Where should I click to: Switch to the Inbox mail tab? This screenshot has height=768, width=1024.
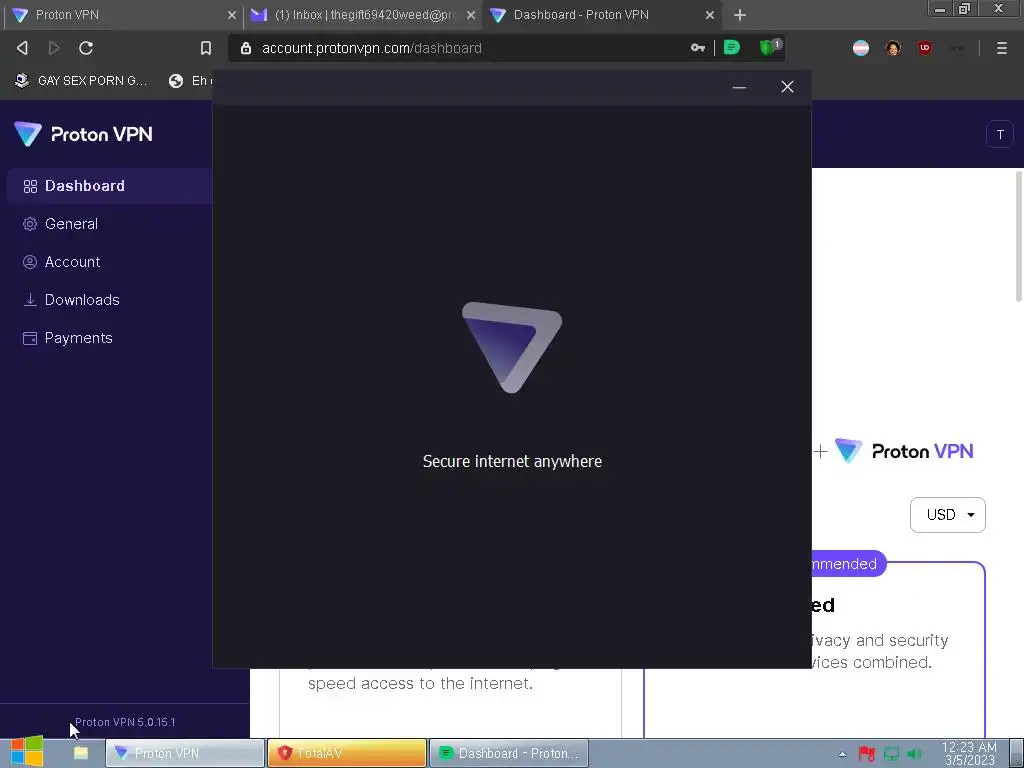point(356,15)
